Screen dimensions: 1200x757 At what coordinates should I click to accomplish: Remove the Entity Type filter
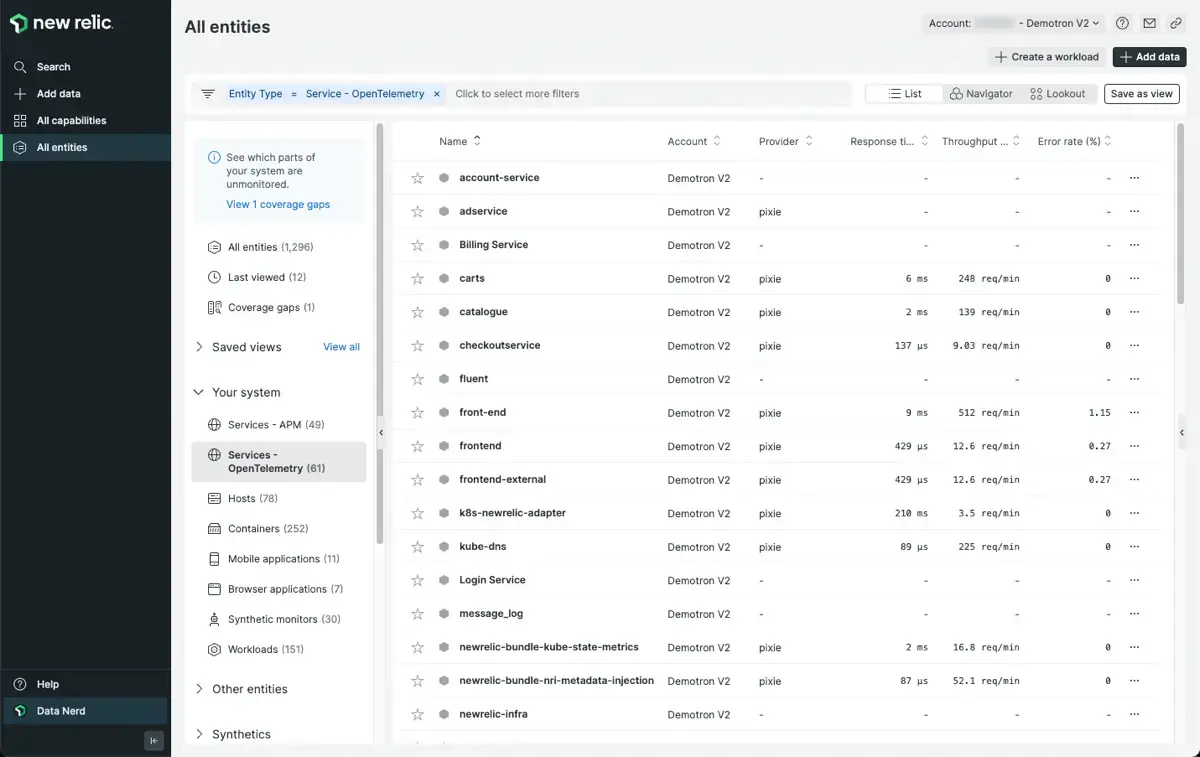pos(437,94)
